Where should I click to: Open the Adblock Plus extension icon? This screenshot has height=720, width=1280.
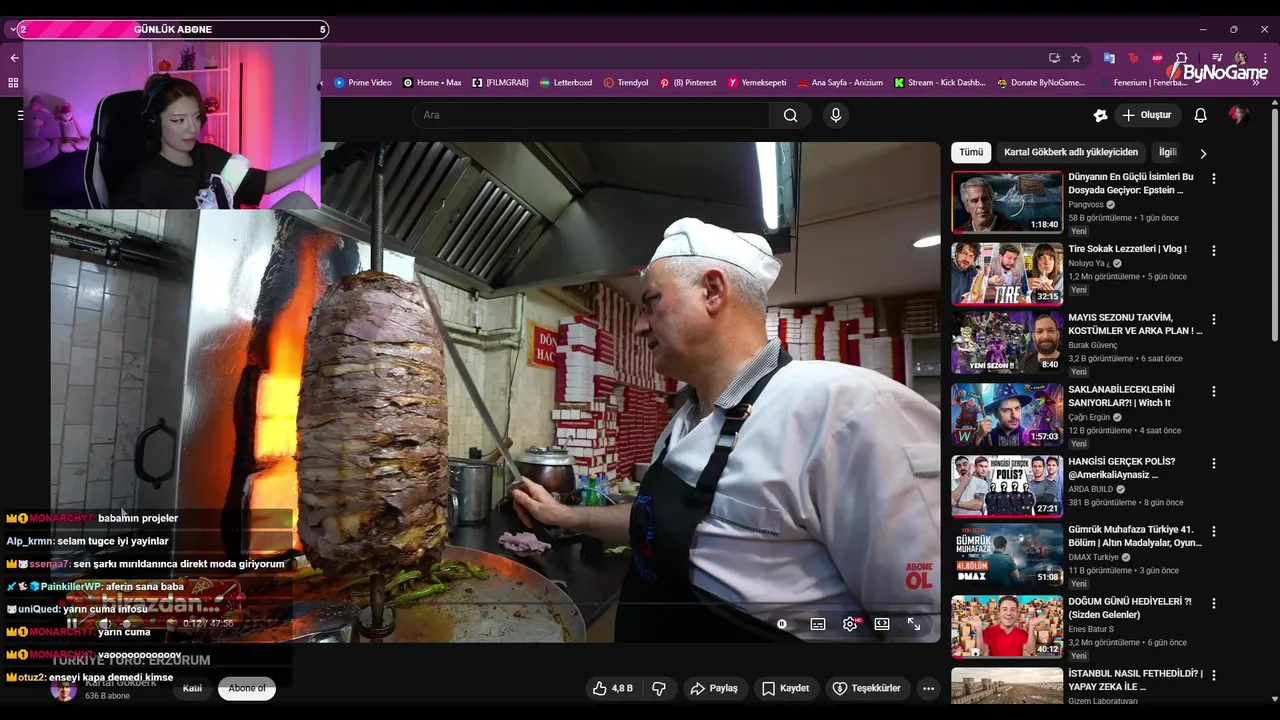(x=1157, y=58)
